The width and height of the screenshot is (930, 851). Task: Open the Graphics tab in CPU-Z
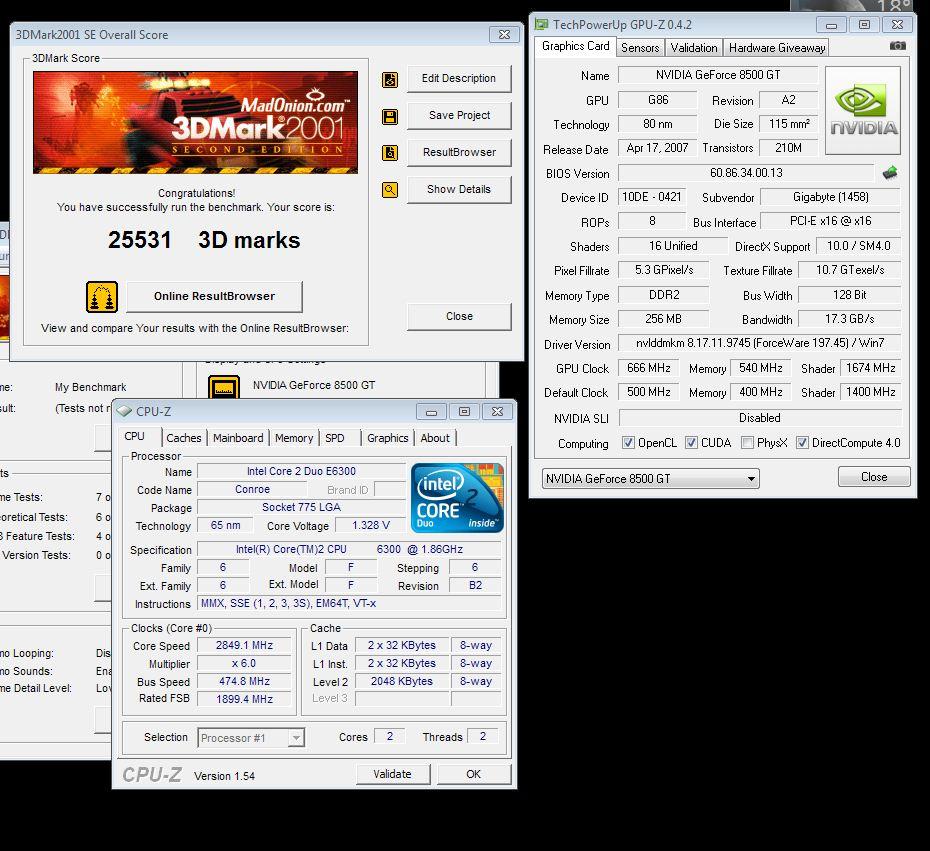[x=387, y=438]
